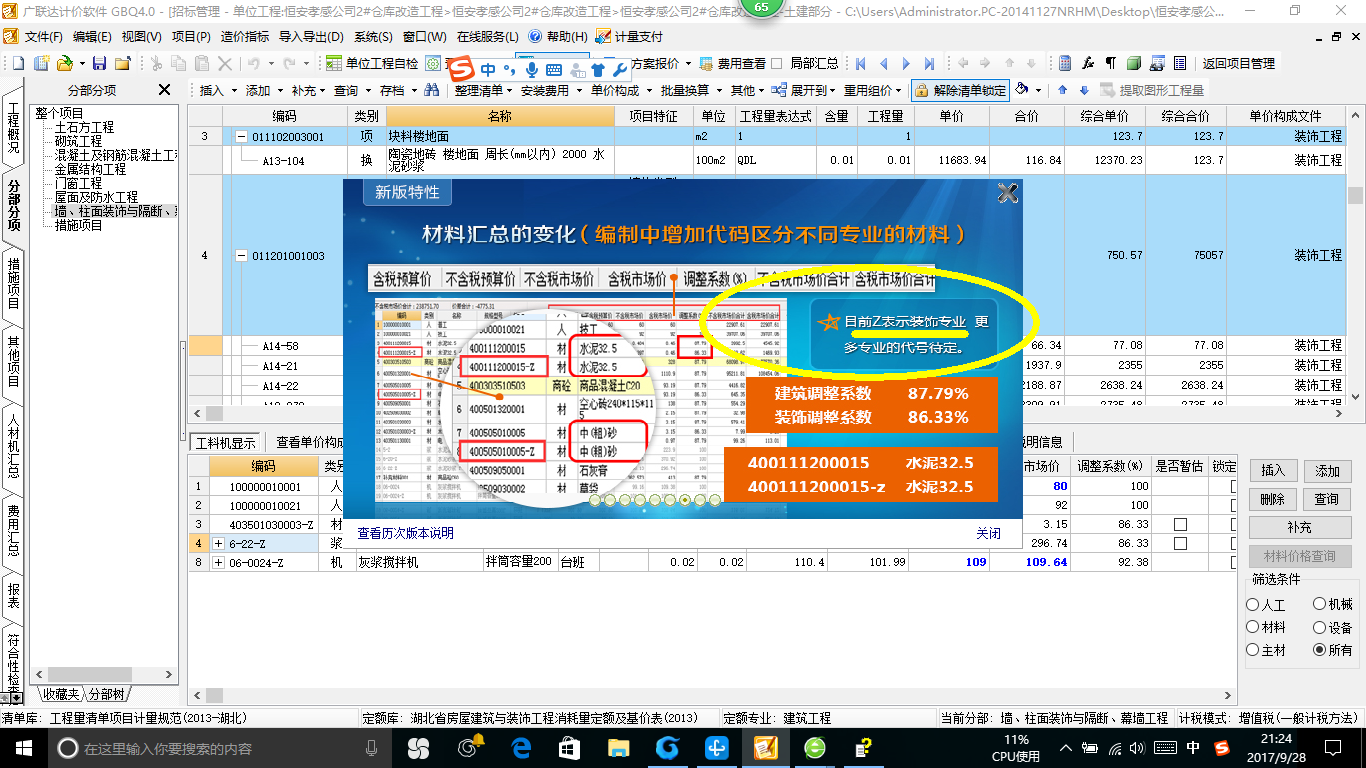Viewport: 1366px width, 768px height.
Task: Click the 费用查看 toolbar button
Action: click(x=733, y=63)
